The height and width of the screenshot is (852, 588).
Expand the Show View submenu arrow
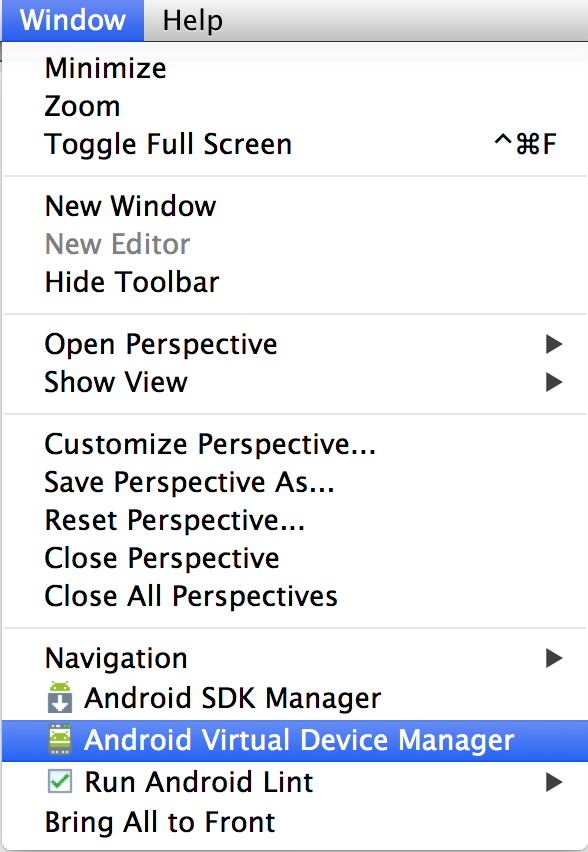tap(554, 382)
